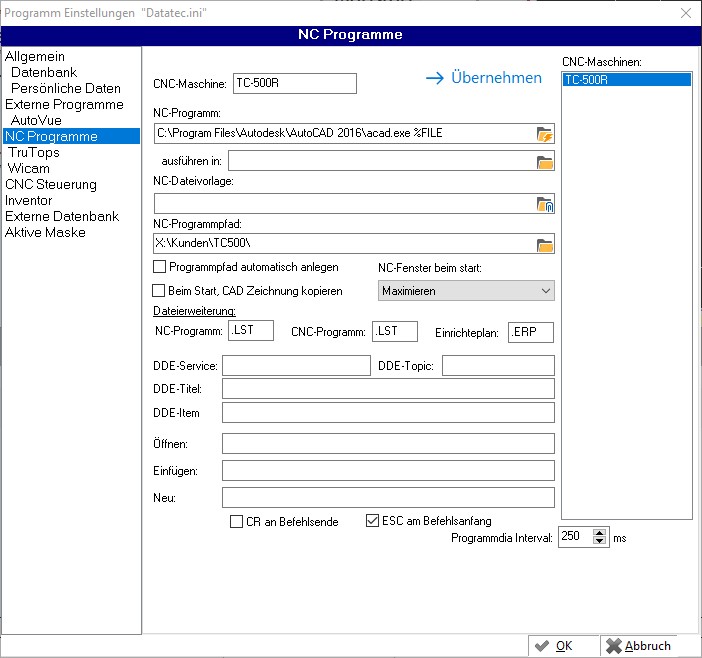The image size is (702, 658).
Task: Open Aktive Maske settings
Action: [x=45, y=232]
